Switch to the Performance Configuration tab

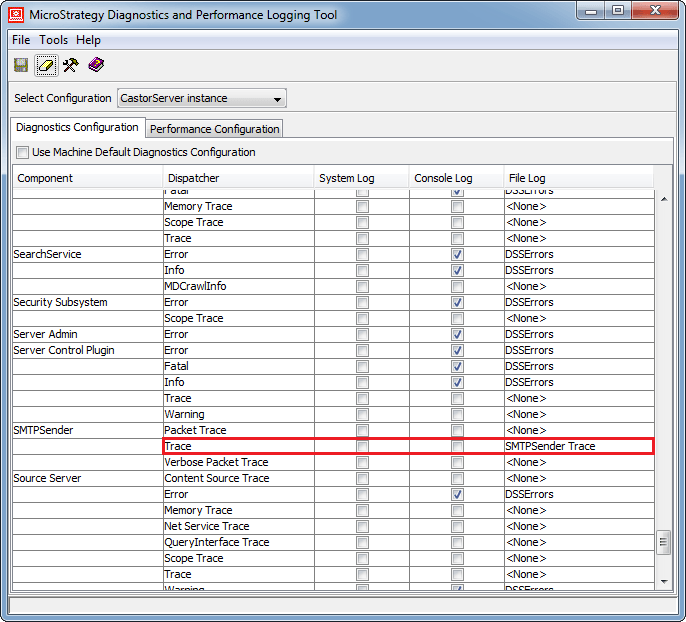tap(215, 129)
